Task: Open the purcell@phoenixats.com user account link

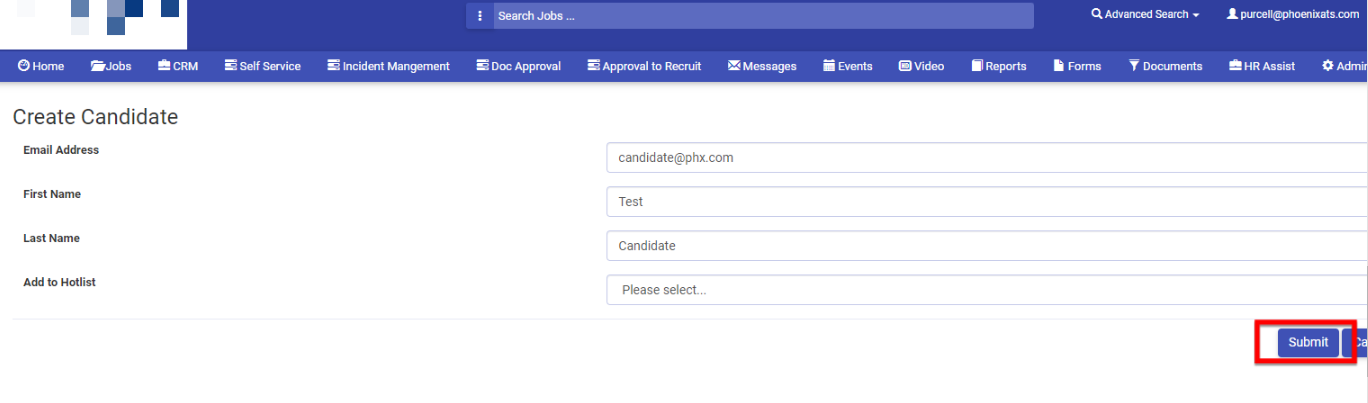Action: pyautogui.click(x=1293, y=15)
